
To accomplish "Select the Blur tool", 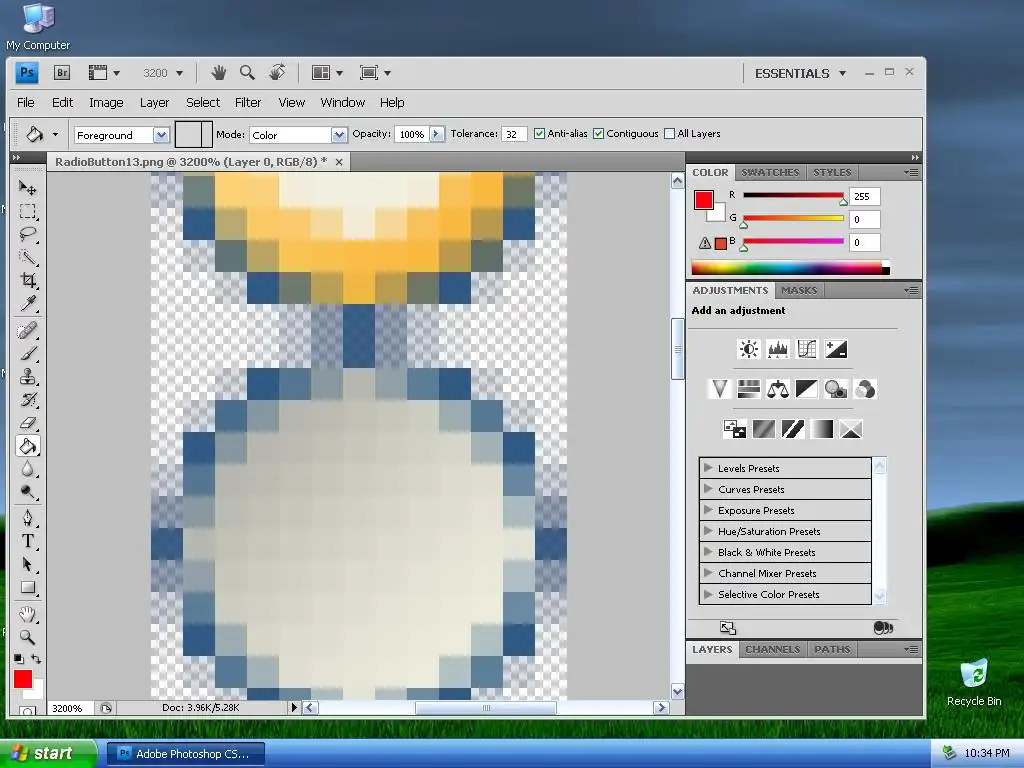I will point(27,469).
